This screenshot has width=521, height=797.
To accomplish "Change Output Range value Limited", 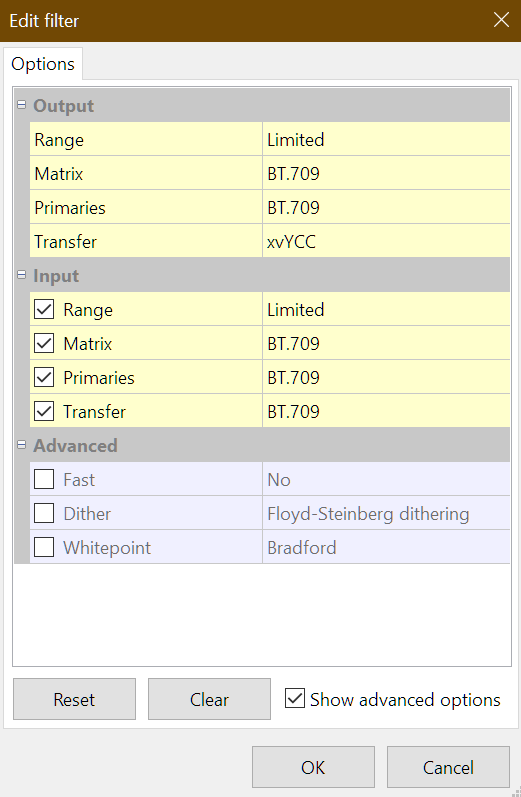I will [x=386, y=139].
